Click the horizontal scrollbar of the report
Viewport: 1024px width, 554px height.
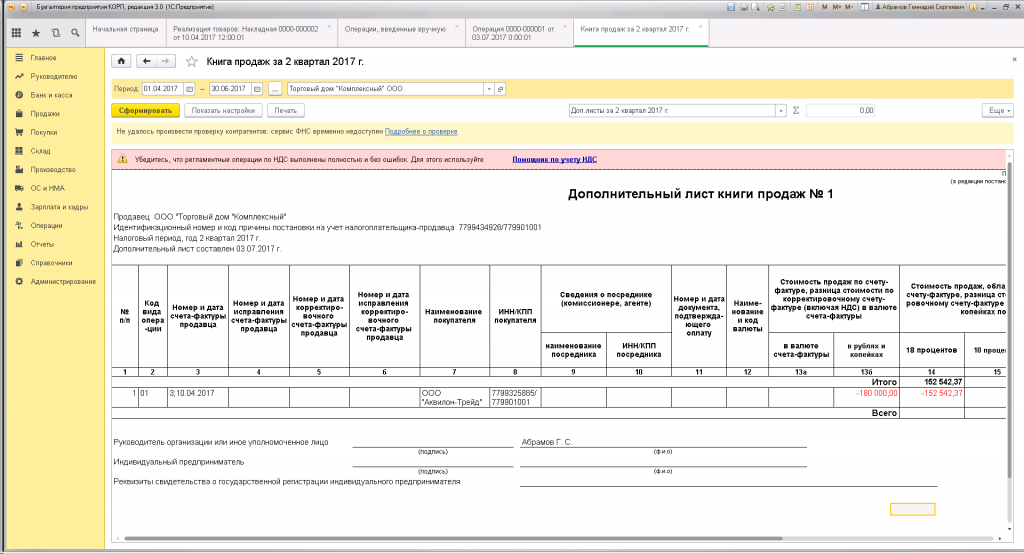tap(453, 539)
